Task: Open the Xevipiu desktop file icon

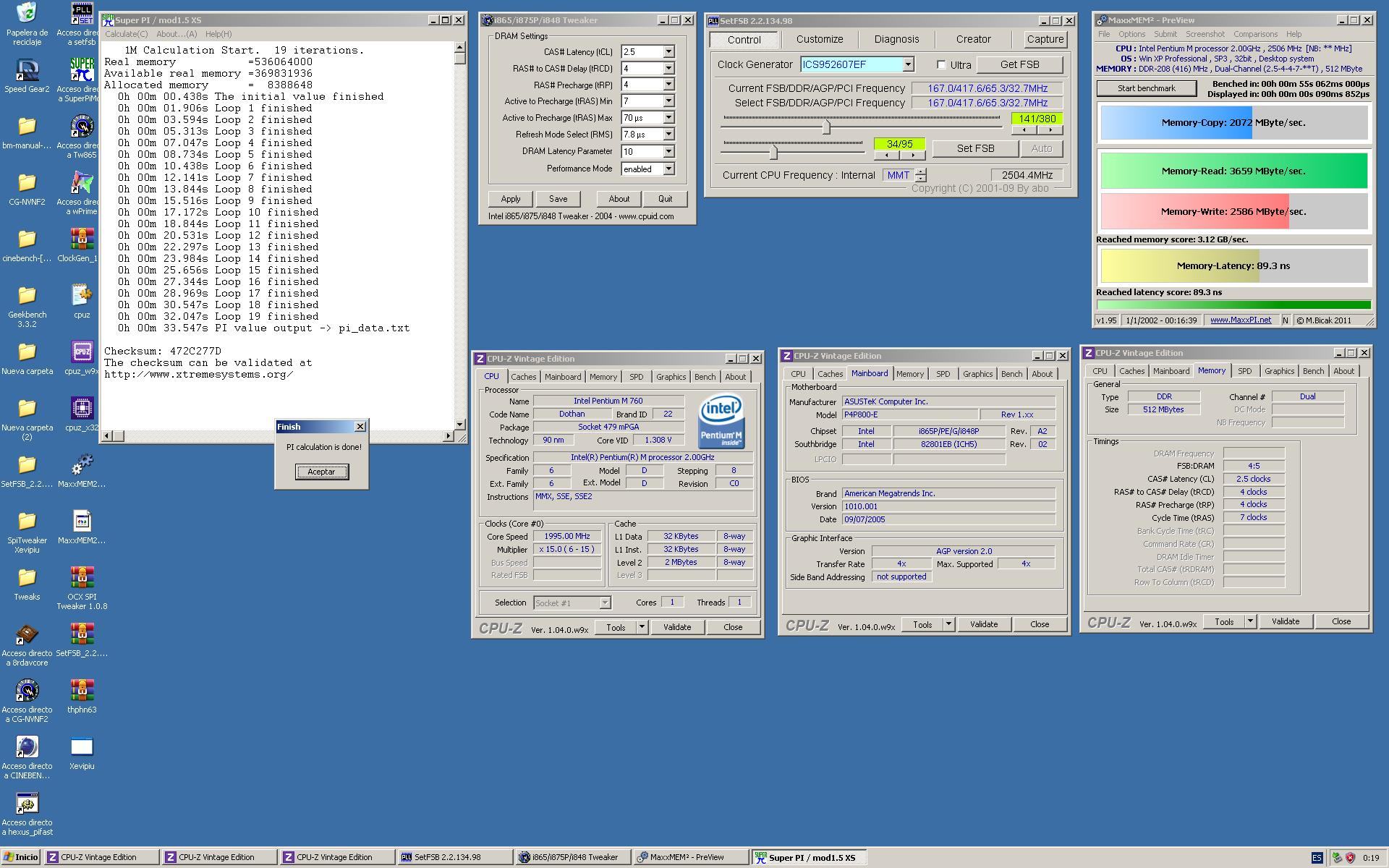Action: 82,747
